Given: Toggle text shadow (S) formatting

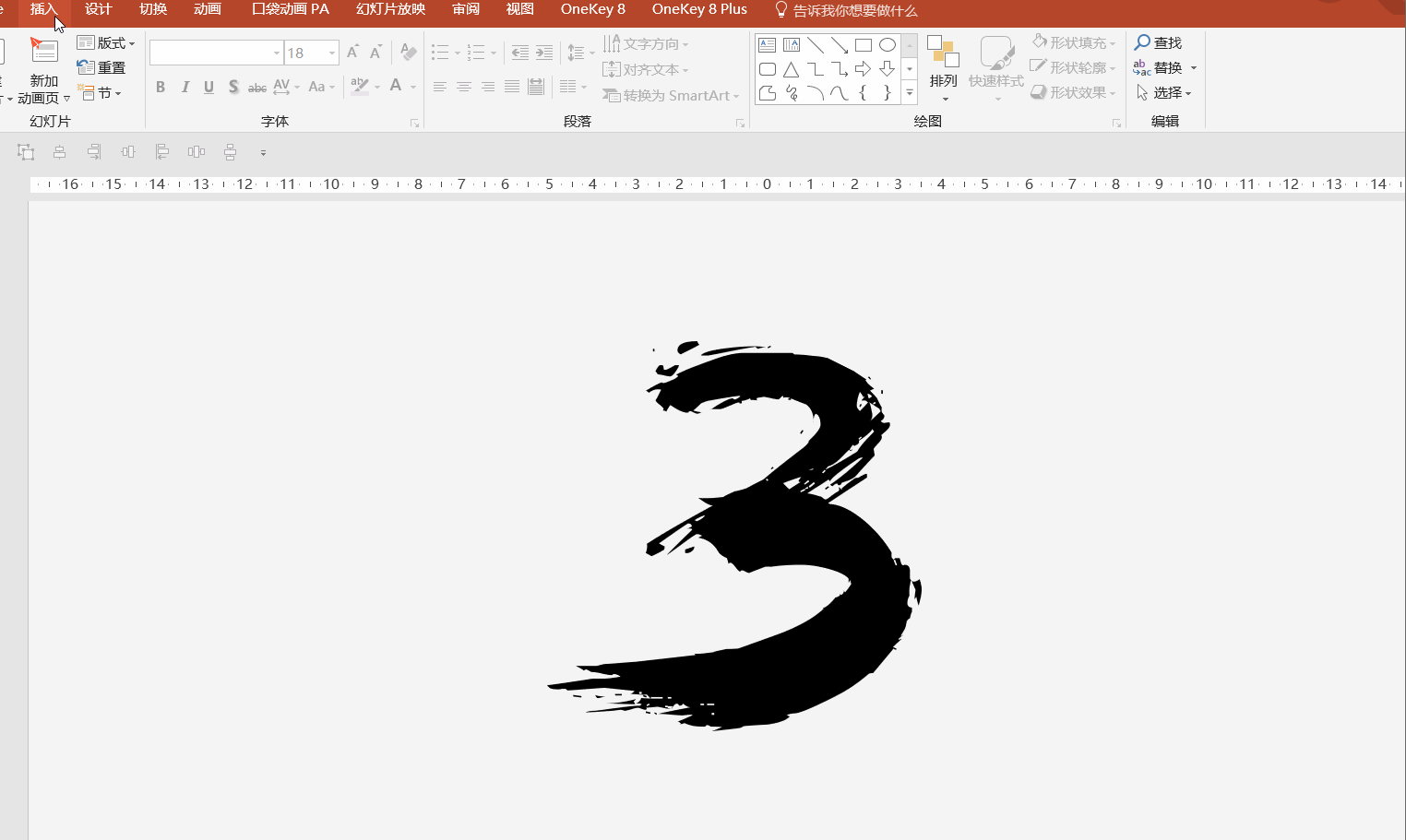Looking at the screenshot, I should (x=233, y=87).
